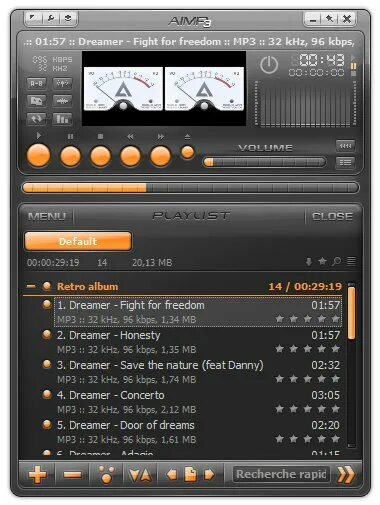Open search magnifier icon in playlist header
Screen dimensions: 380x505
point(336,261)
